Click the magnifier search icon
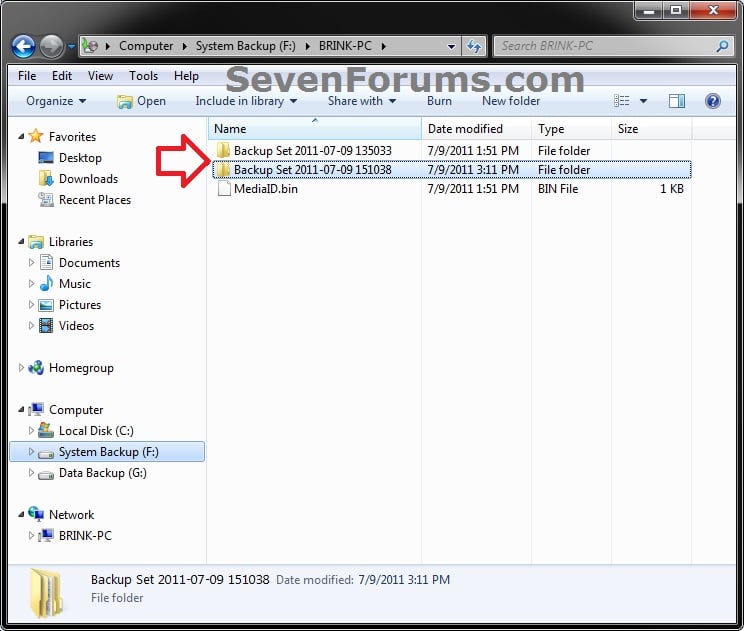The image size is (744, 631). pos(722,46)
